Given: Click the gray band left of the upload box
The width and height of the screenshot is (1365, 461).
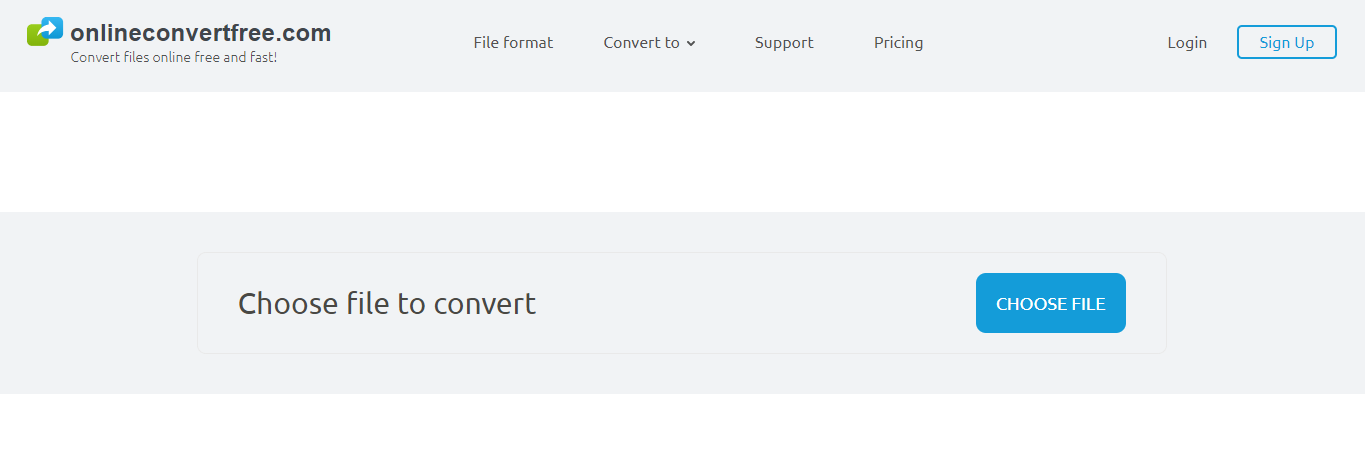Looking at the screenshot, I should click(98, 303).
